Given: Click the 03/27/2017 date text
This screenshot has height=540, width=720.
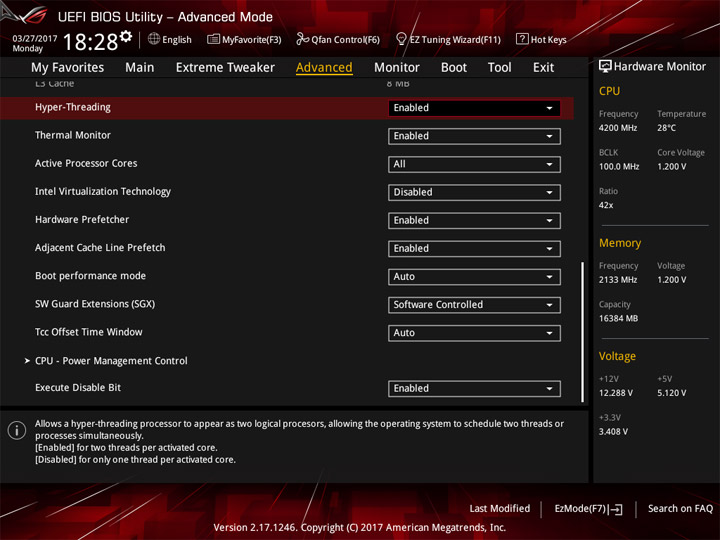Looking at the screenshot, I should (x=34, y=38).
